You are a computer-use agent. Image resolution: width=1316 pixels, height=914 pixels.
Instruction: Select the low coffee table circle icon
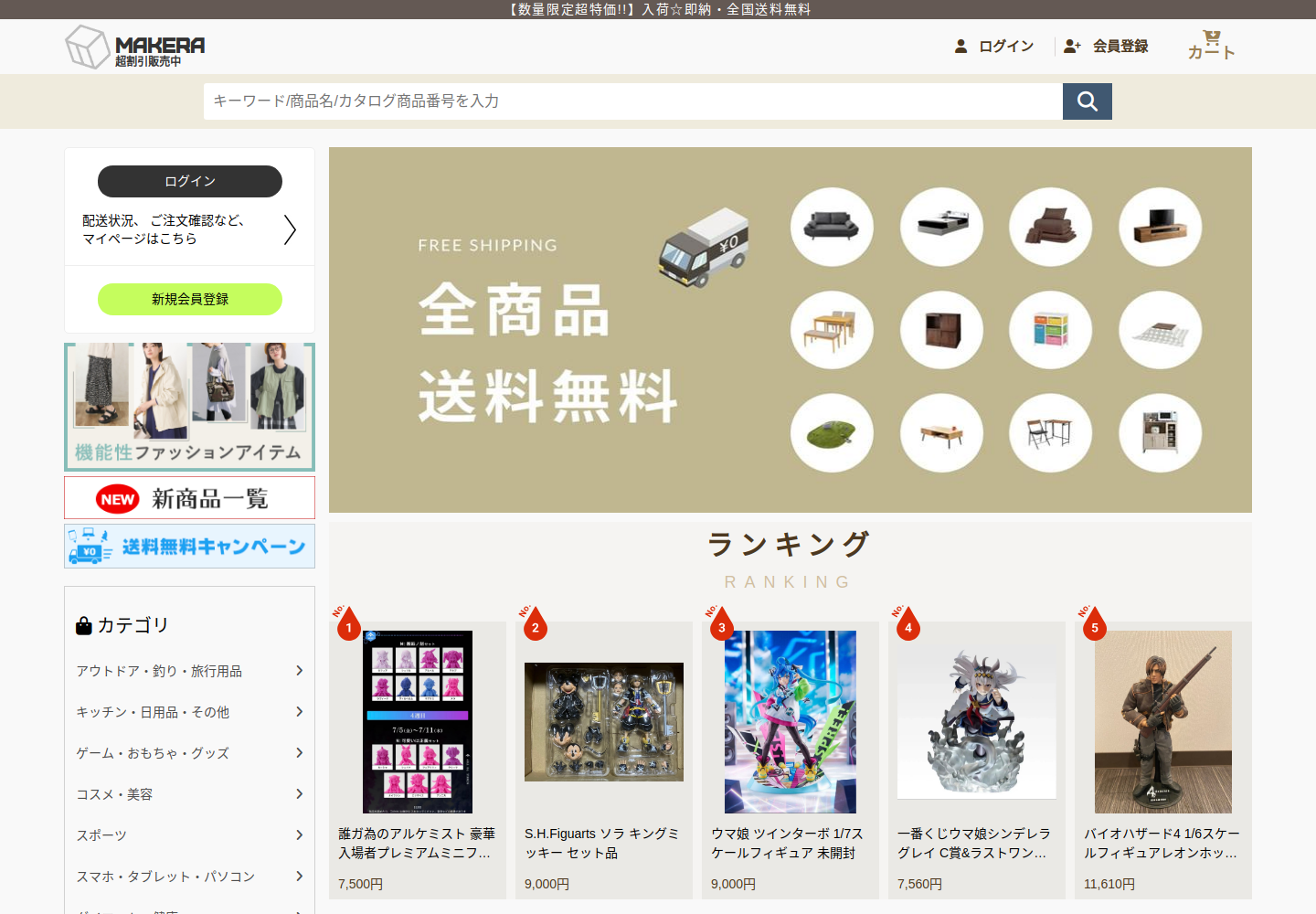[x=941, y=433]
